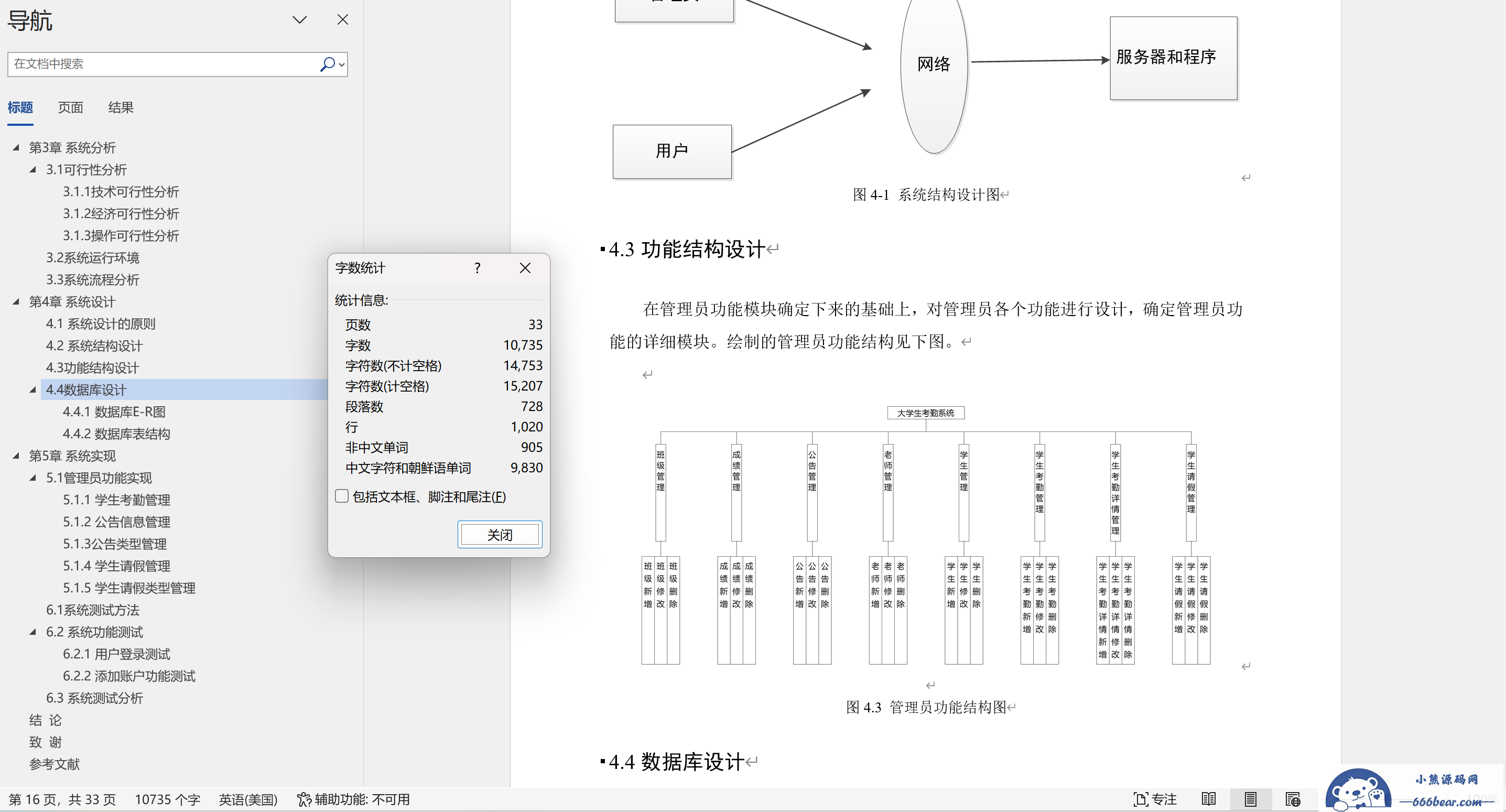
Task: Click the 4.3 功能结构设计 heading in document
Action: coord(686,249)
